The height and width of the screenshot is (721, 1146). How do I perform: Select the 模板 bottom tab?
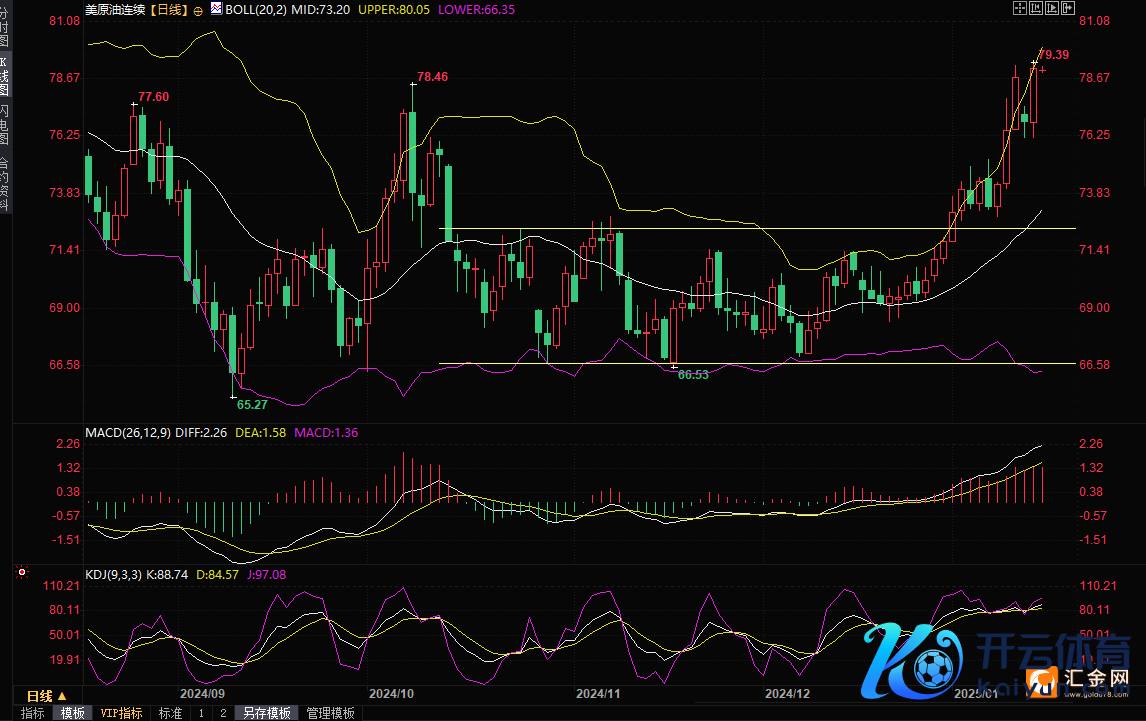click(x=73, y=713)
